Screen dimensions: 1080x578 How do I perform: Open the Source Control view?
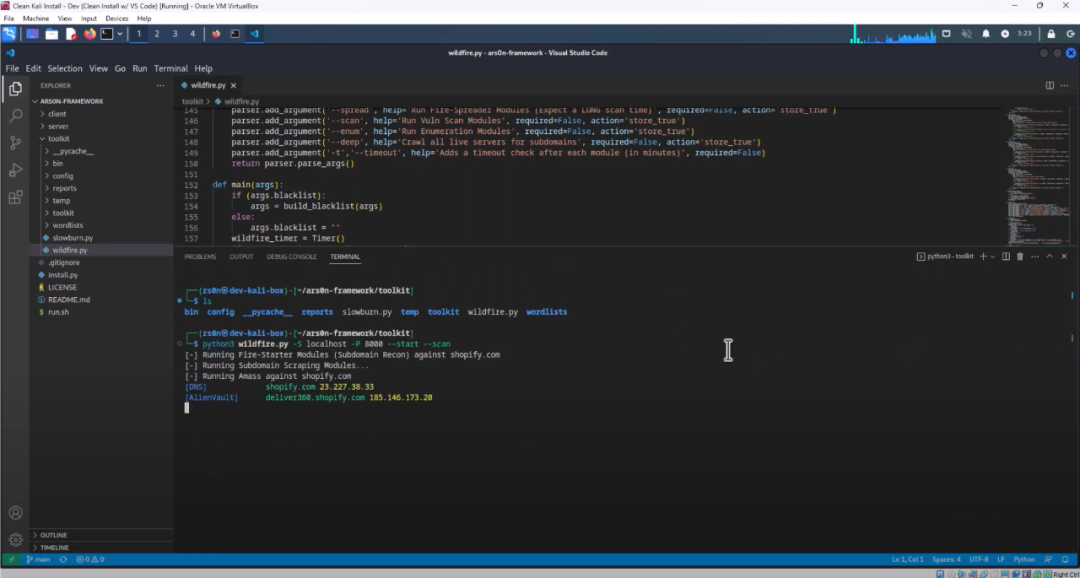tap(15, 143)
